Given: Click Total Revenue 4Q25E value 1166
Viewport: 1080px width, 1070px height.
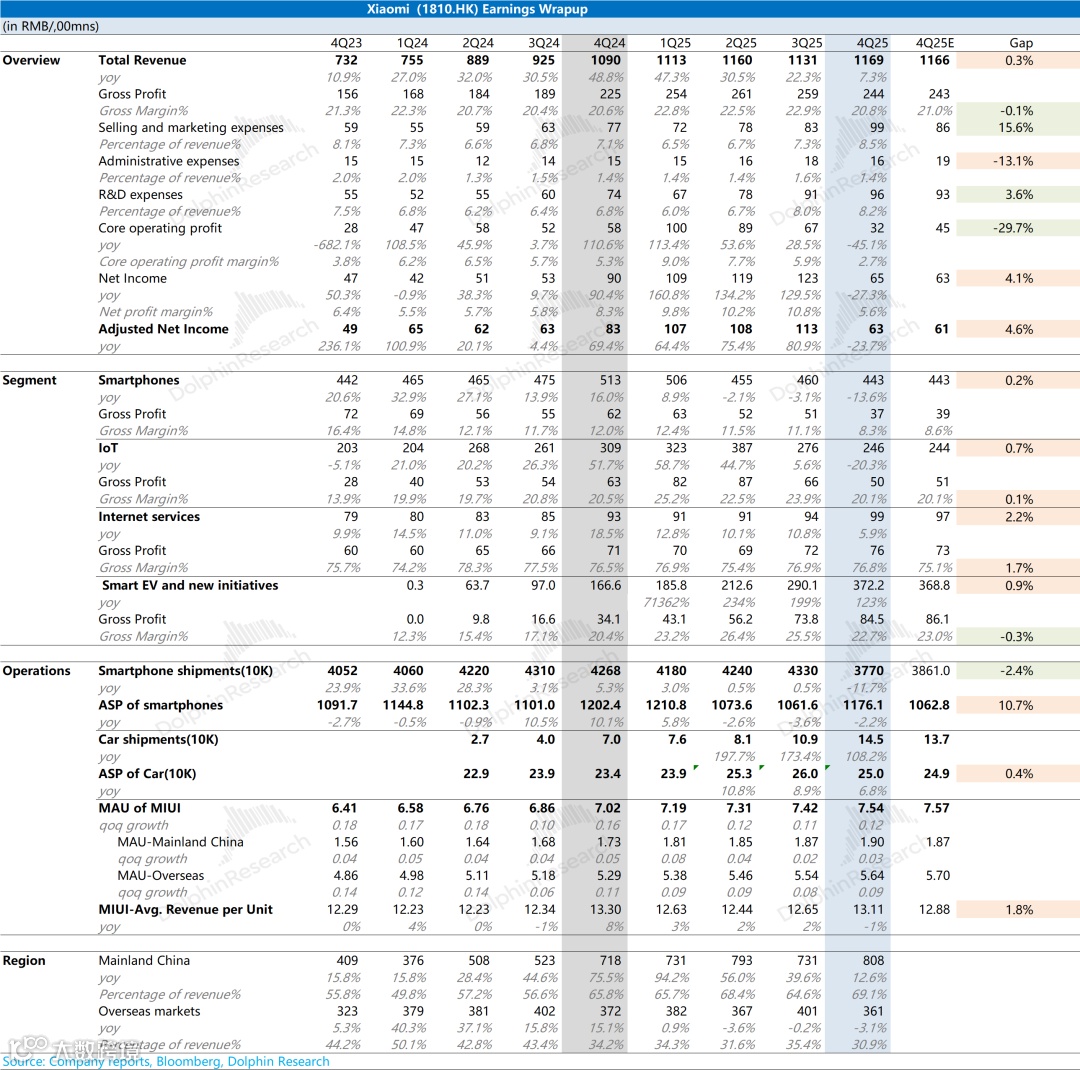Looking at the screenshot, I should click(x=935, y=60).
